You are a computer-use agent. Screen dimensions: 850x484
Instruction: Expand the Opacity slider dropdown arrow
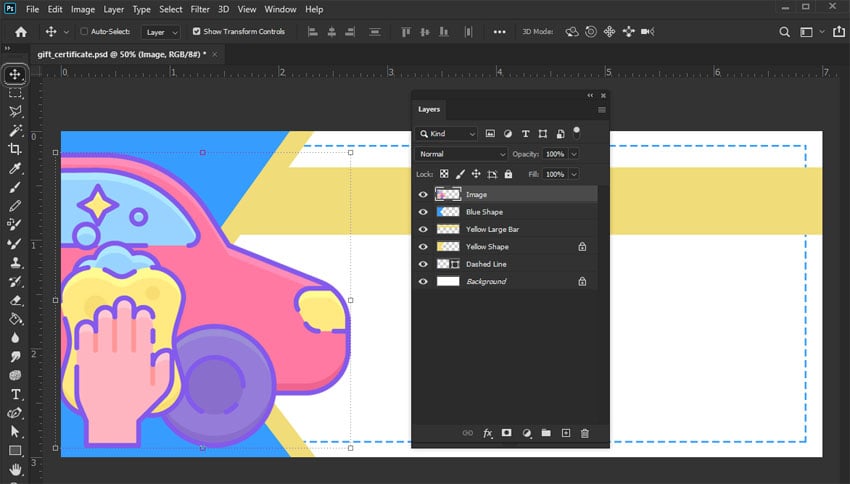[574, 154]
